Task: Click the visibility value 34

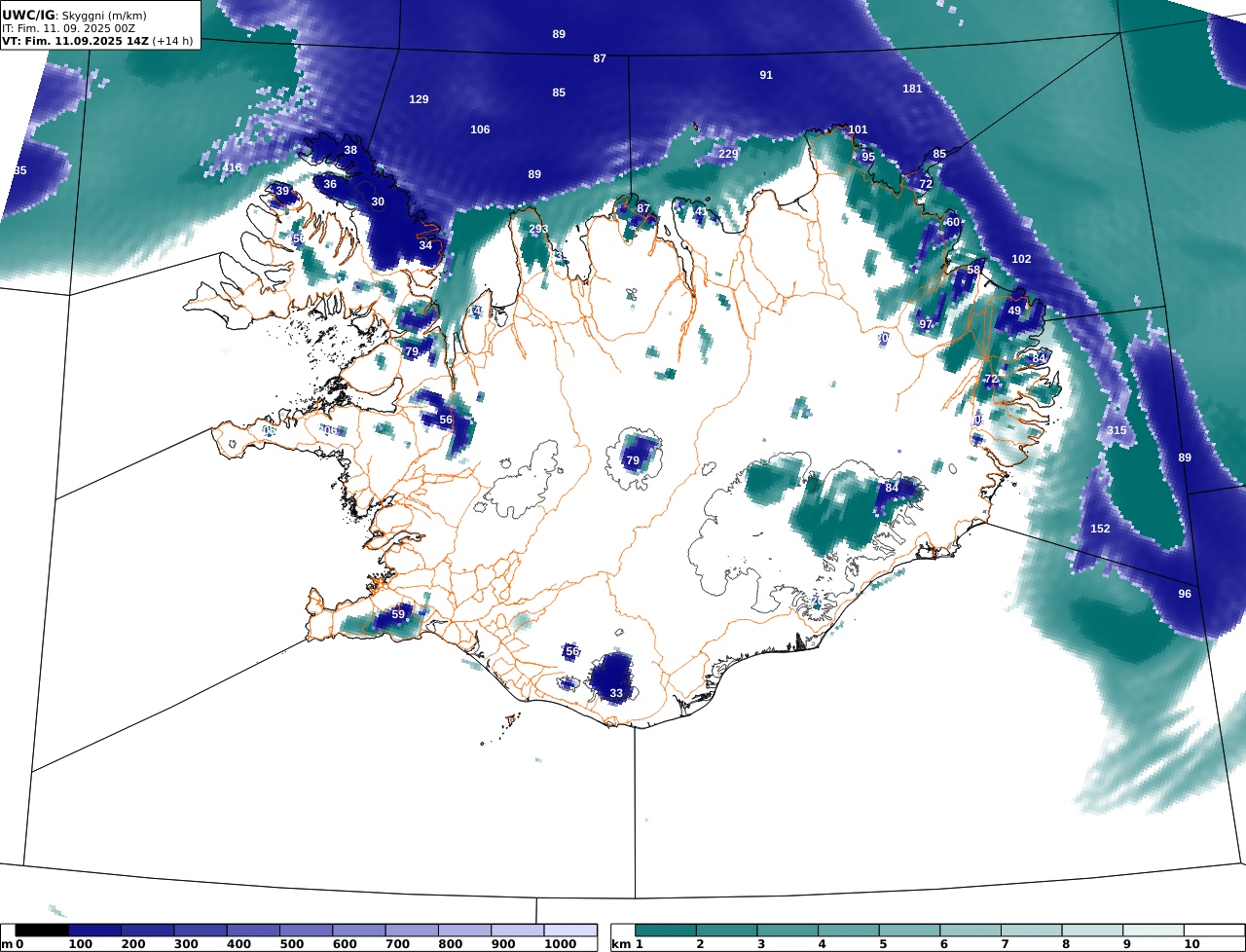Action: tap(425, 245)
